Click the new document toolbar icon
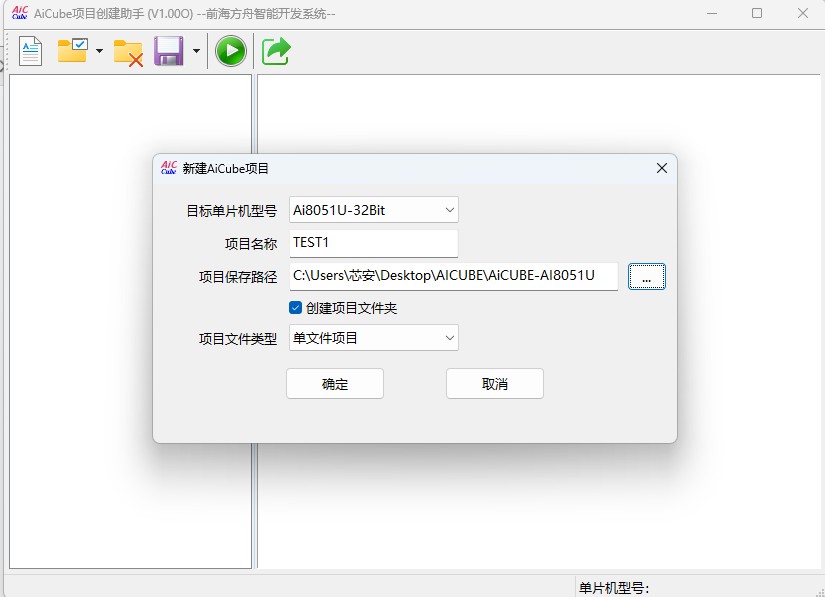The image size is (825, 597). (x=31, y=51)
